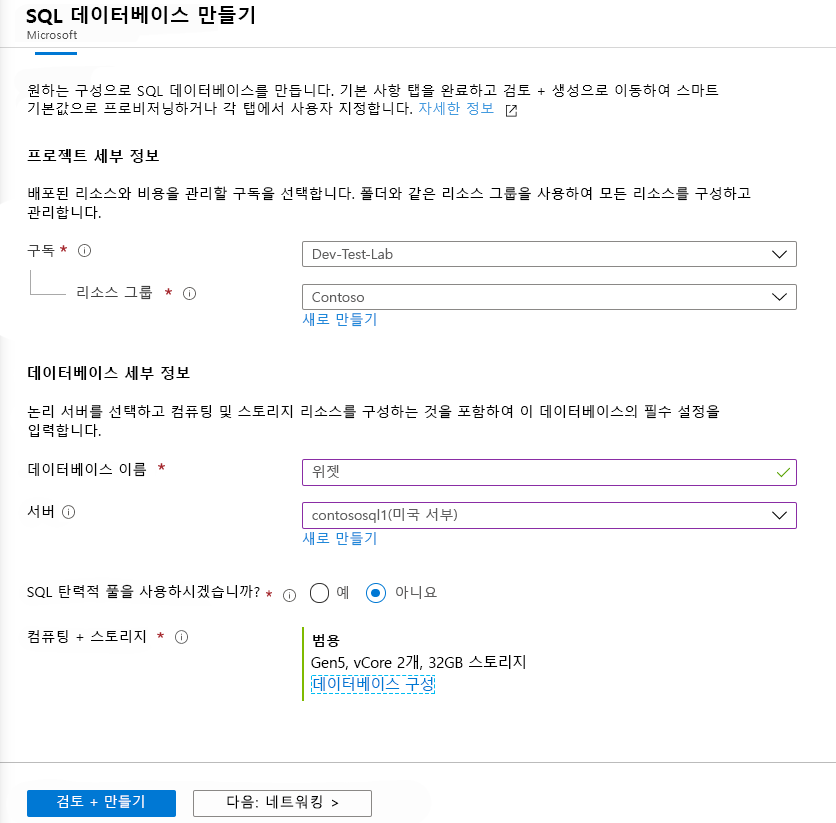Click green checkmark in database name field
The height and width of the screenshot is (823, 836).
pyautogui.click(x=783, y=472)
